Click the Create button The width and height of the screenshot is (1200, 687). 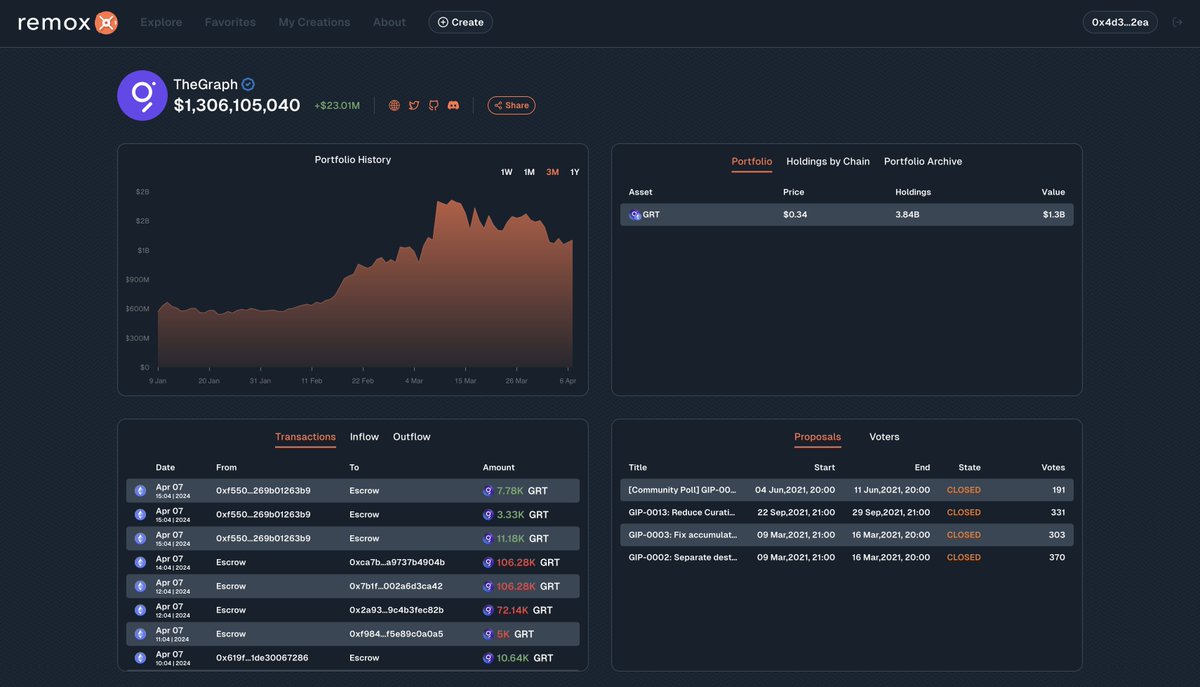click(x=460, y=22)
